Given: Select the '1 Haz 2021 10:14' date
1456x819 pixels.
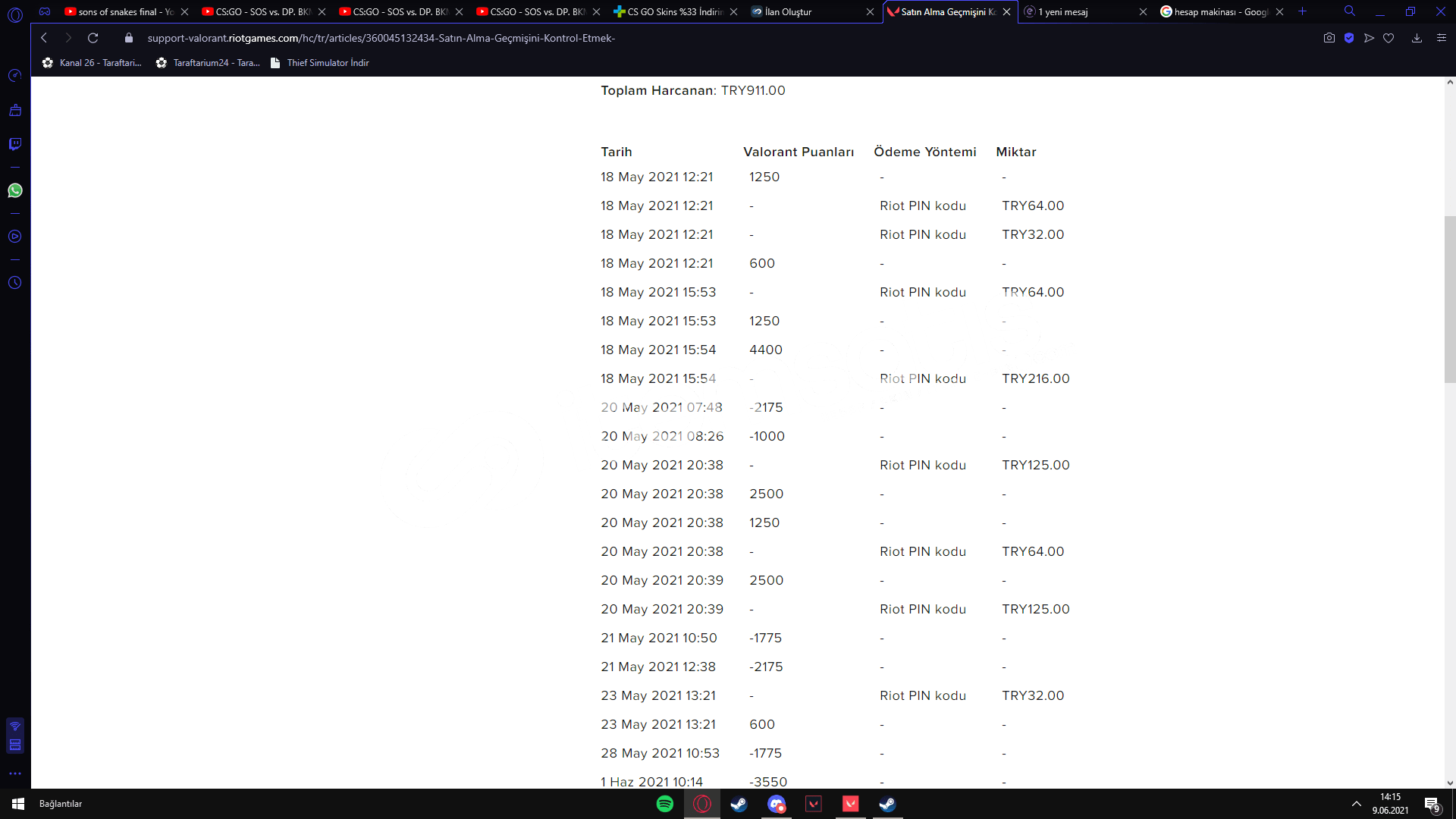Looking at the screenshot, I should [x=652, y=782].
